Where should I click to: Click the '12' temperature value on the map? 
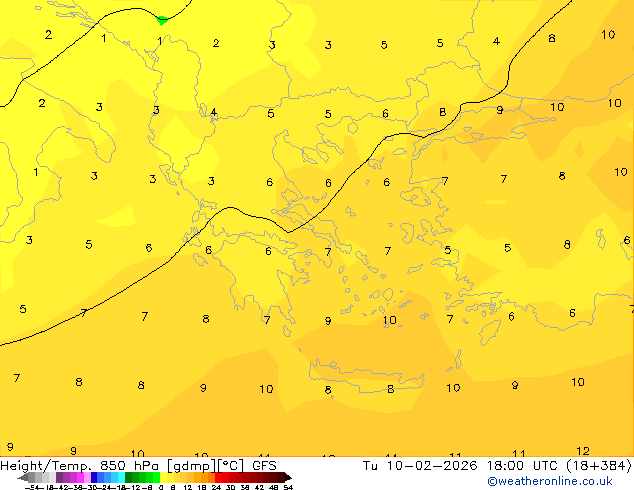click(583, 451)
